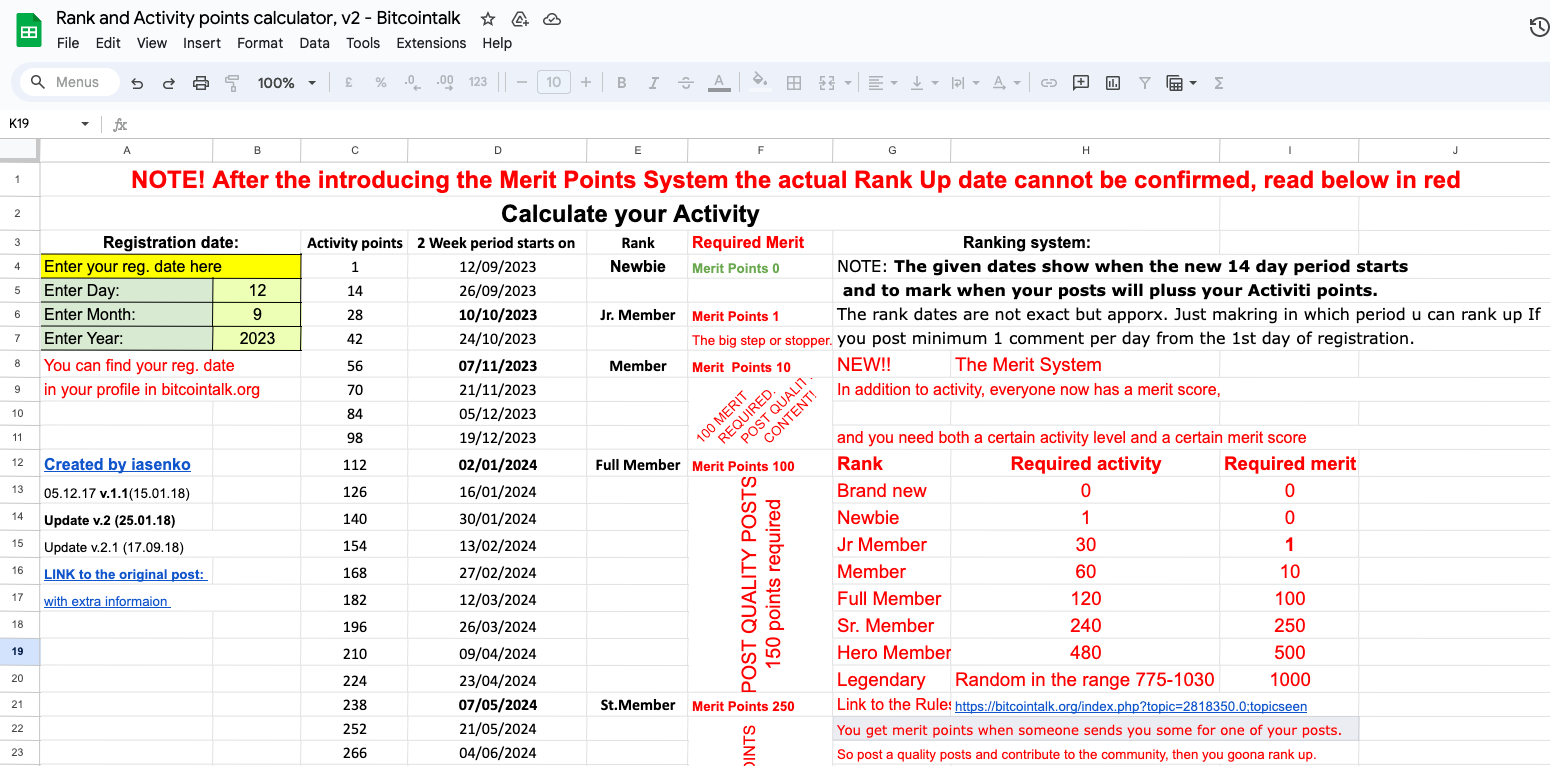Open the Borders tool
The height and width of the screenshot is (766, 1550).
click(x=794, y=83)
